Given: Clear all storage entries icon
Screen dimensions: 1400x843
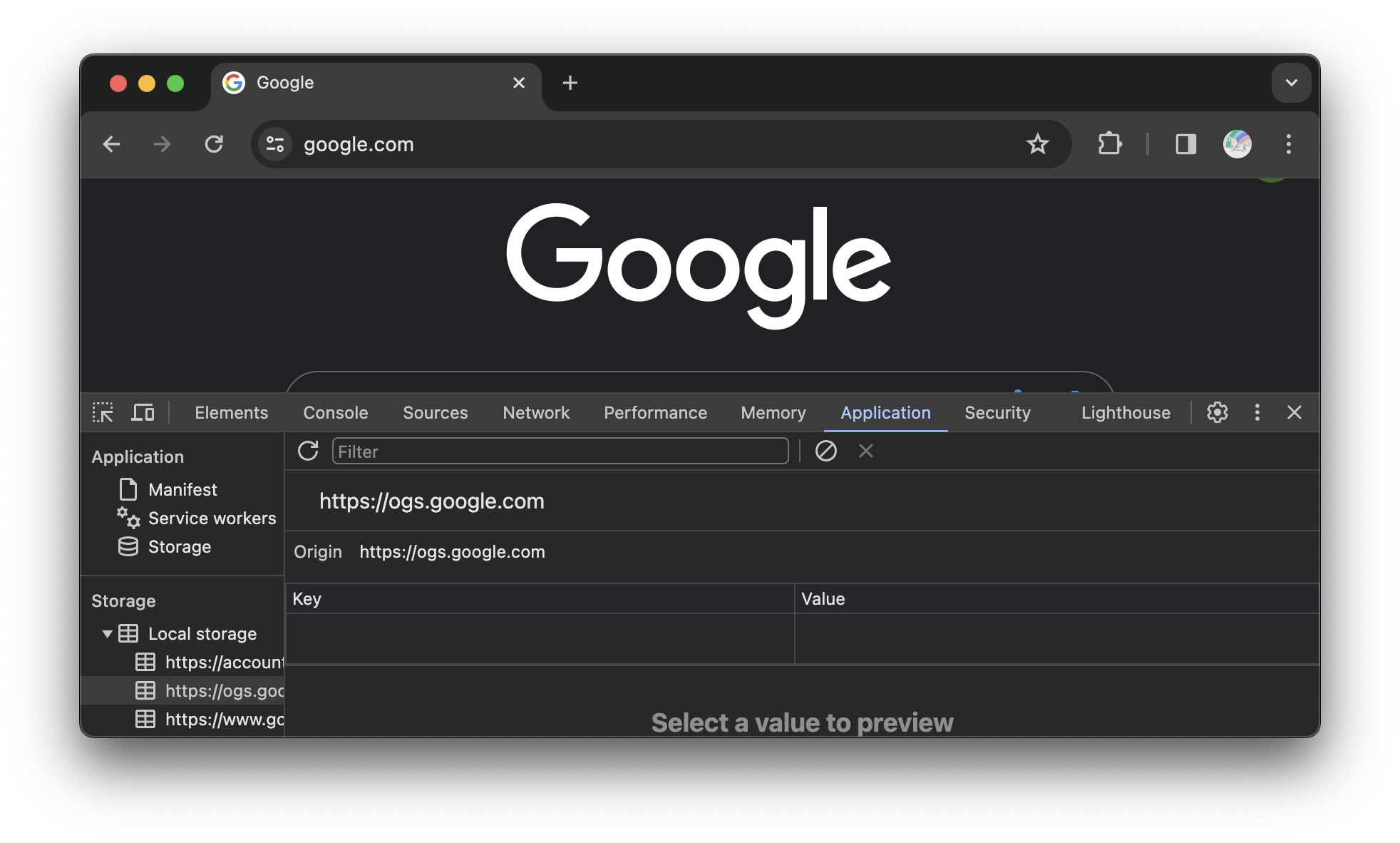Looking at the screenshot, I should (x=825, y=451).
